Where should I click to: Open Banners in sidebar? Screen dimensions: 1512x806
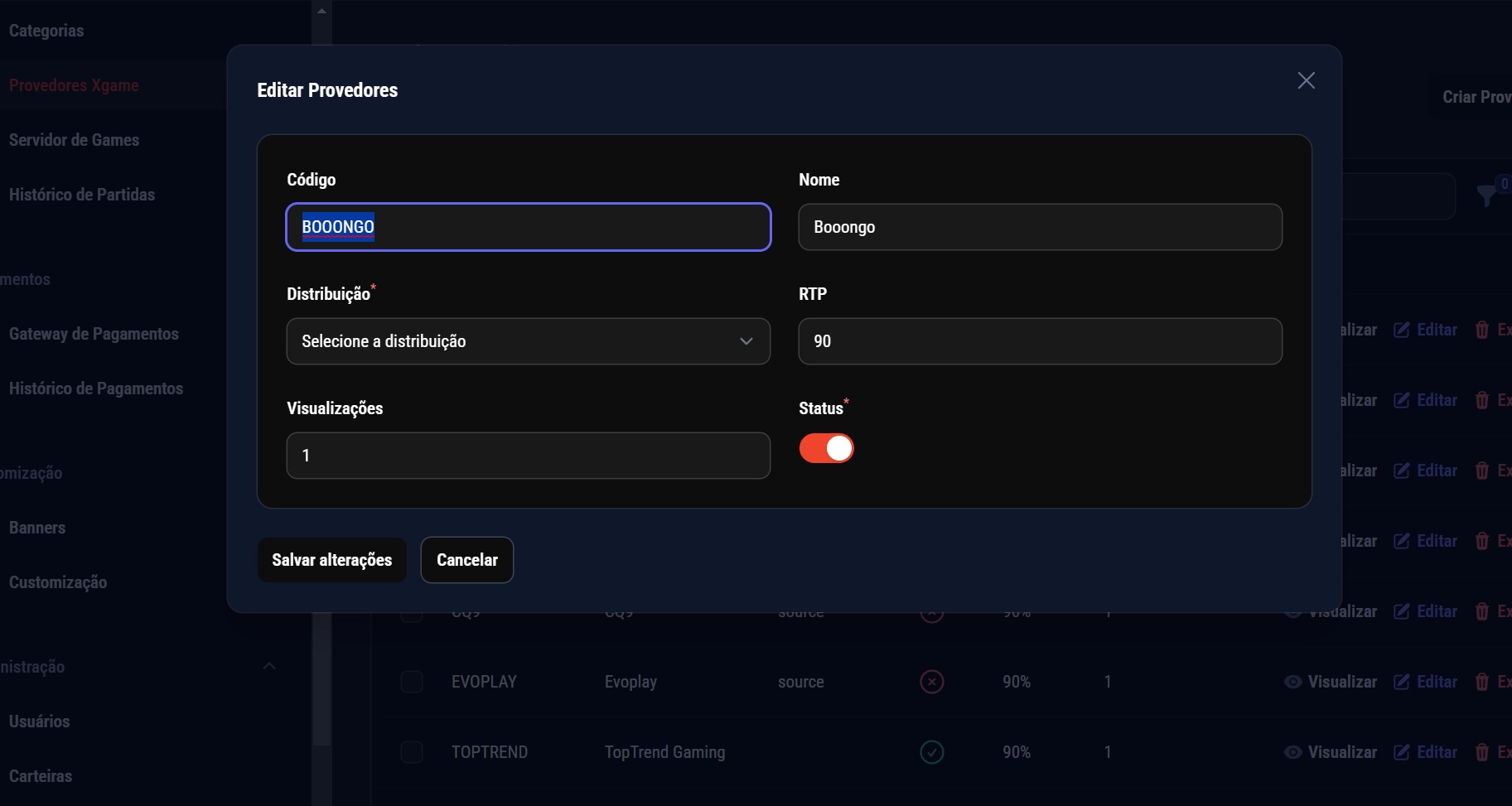(37, 528)
